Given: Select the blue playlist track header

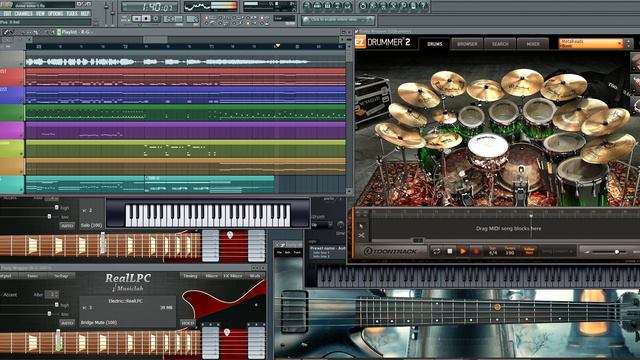Looking at the screenshot, I should coord(12,95).
